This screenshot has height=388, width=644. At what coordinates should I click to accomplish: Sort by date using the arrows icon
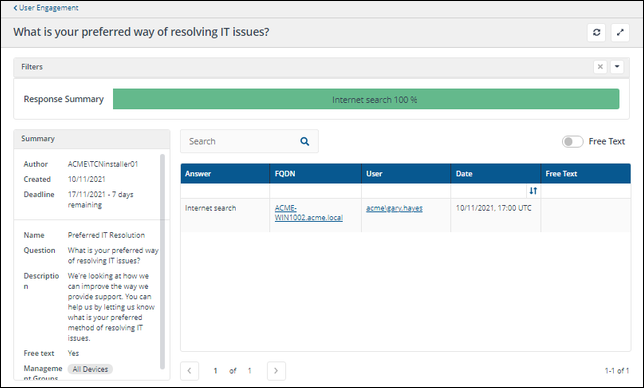click(533, 191)
